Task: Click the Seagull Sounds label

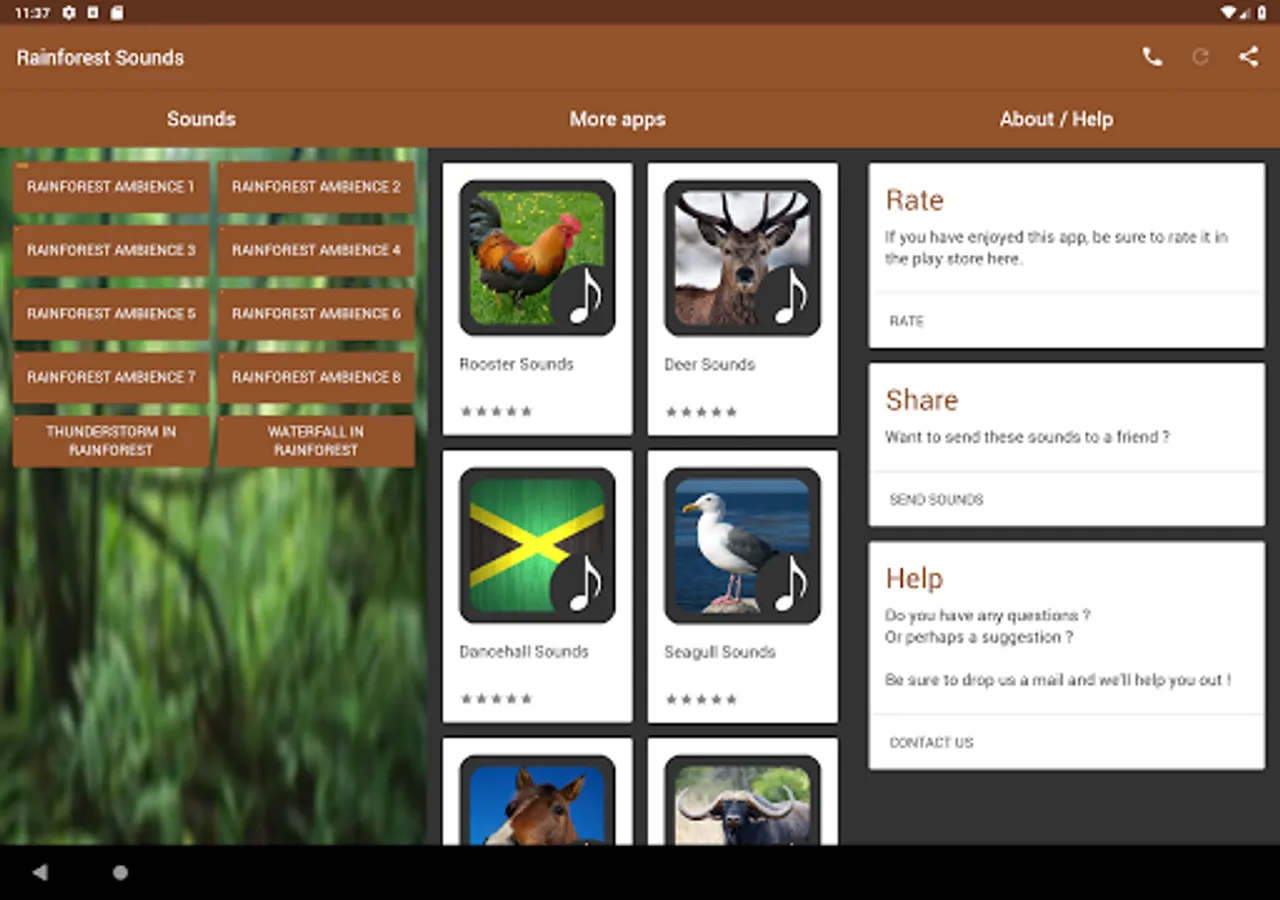Action: pos(720,651)
